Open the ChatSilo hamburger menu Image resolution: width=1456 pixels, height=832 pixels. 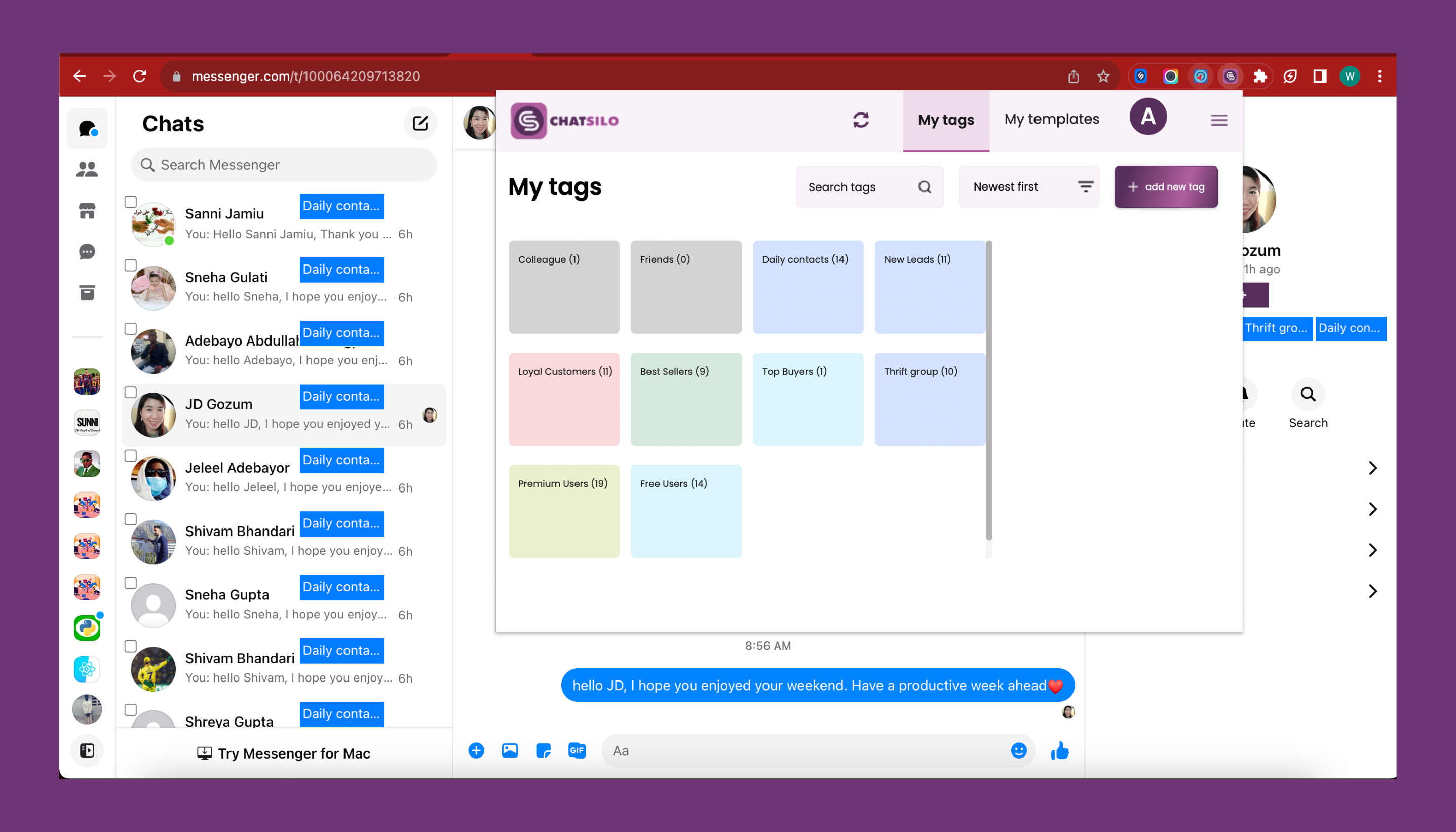coord(1218,120)
